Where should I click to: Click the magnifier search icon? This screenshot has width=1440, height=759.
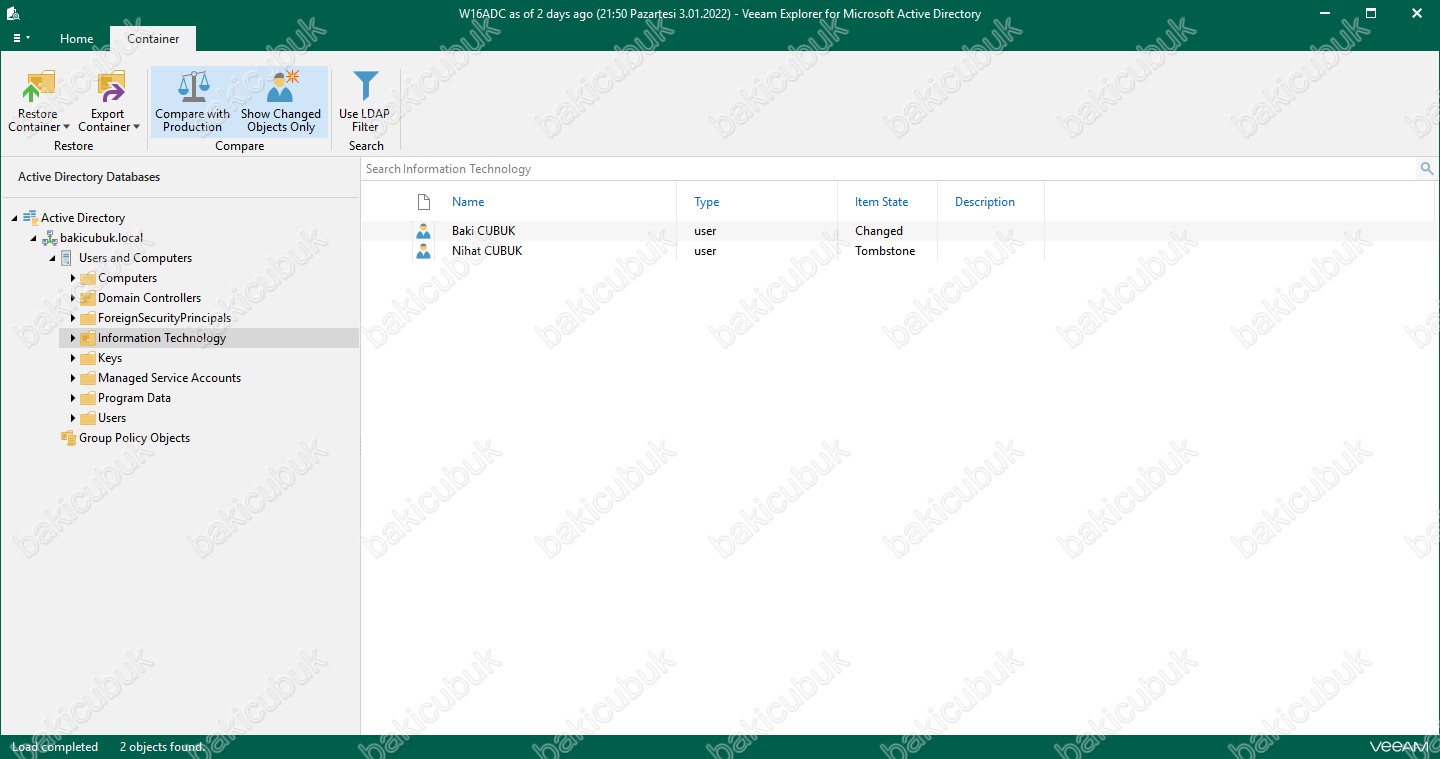click(x=1426, y=169)
